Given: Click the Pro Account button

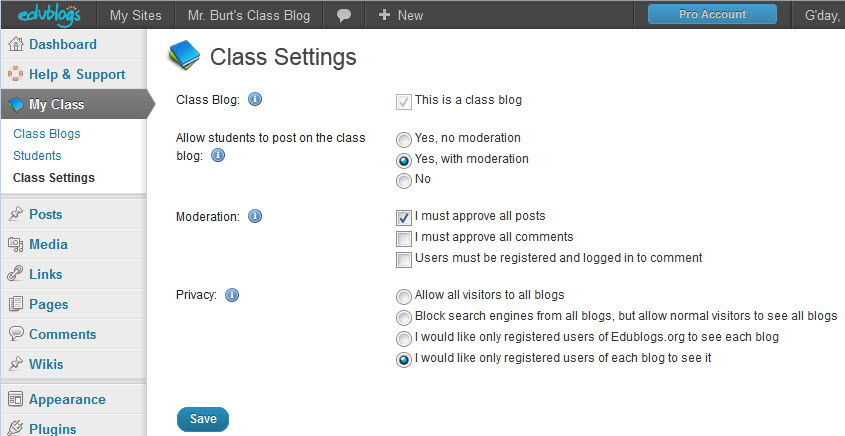Looking at the screenshot, I should tap(712, 14).
